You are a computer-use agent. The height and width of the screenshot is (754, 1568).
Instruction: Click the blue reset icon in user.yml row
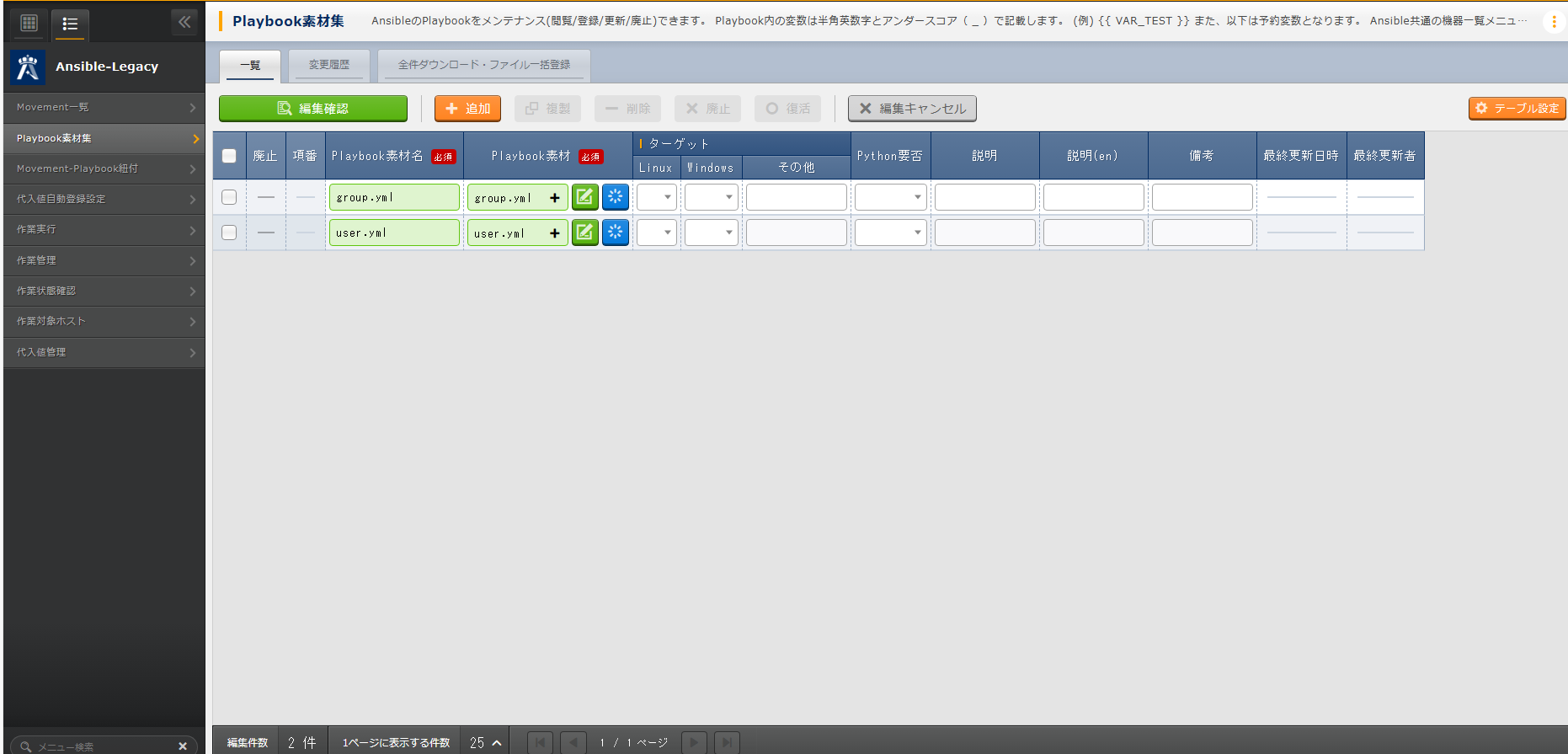click(x=616, y=233)
